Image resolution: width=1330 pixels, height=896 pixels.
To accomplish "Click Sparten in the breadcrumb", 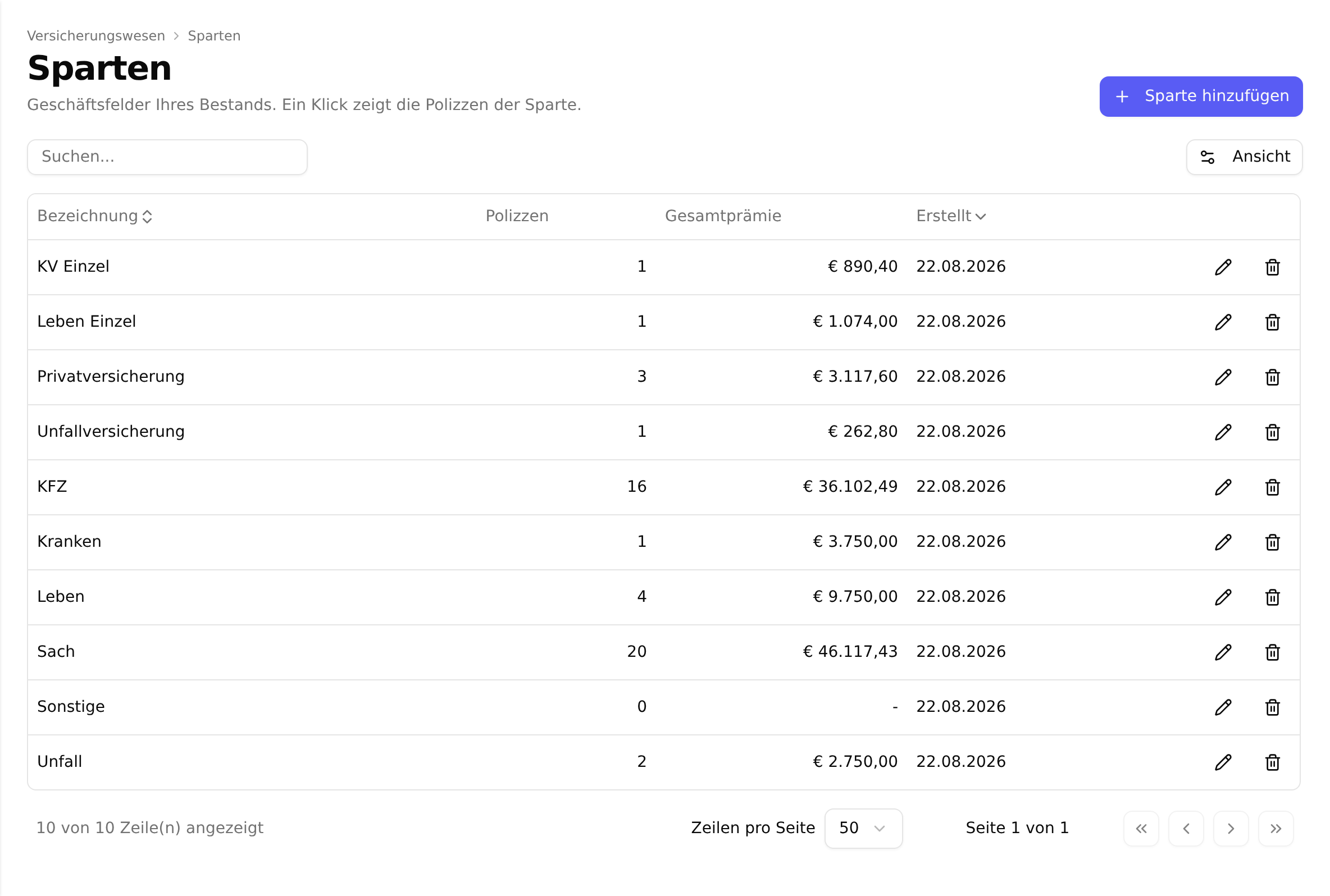I will [215, 36].
